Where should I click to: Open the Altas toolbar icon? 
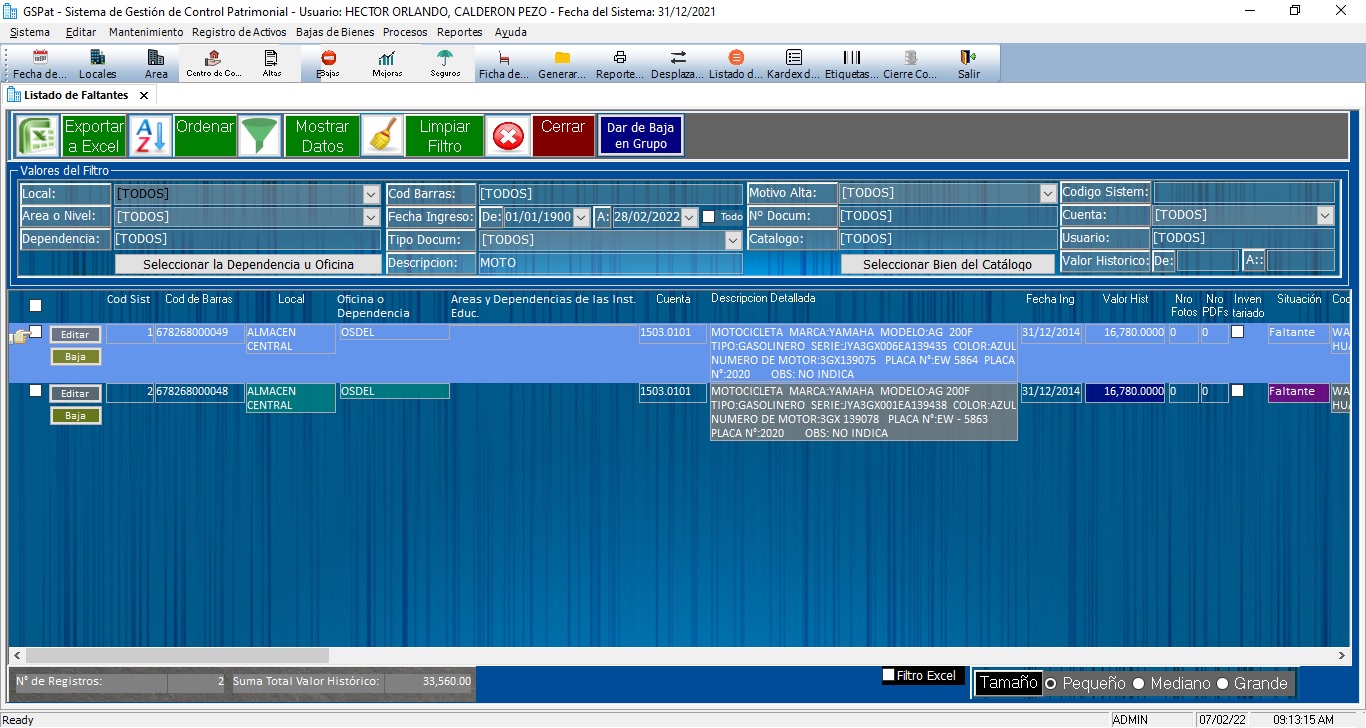coord(271,64)
